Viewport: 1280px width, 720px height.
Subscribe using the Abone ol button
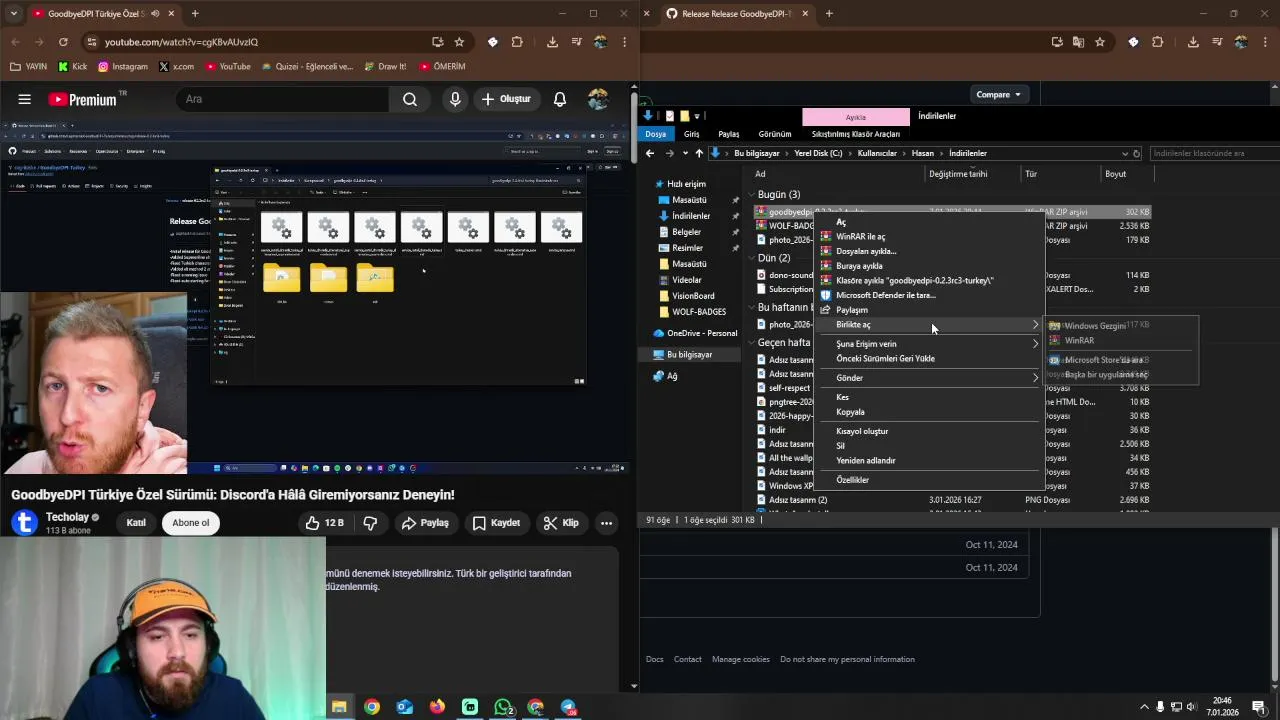click(191, 523)
